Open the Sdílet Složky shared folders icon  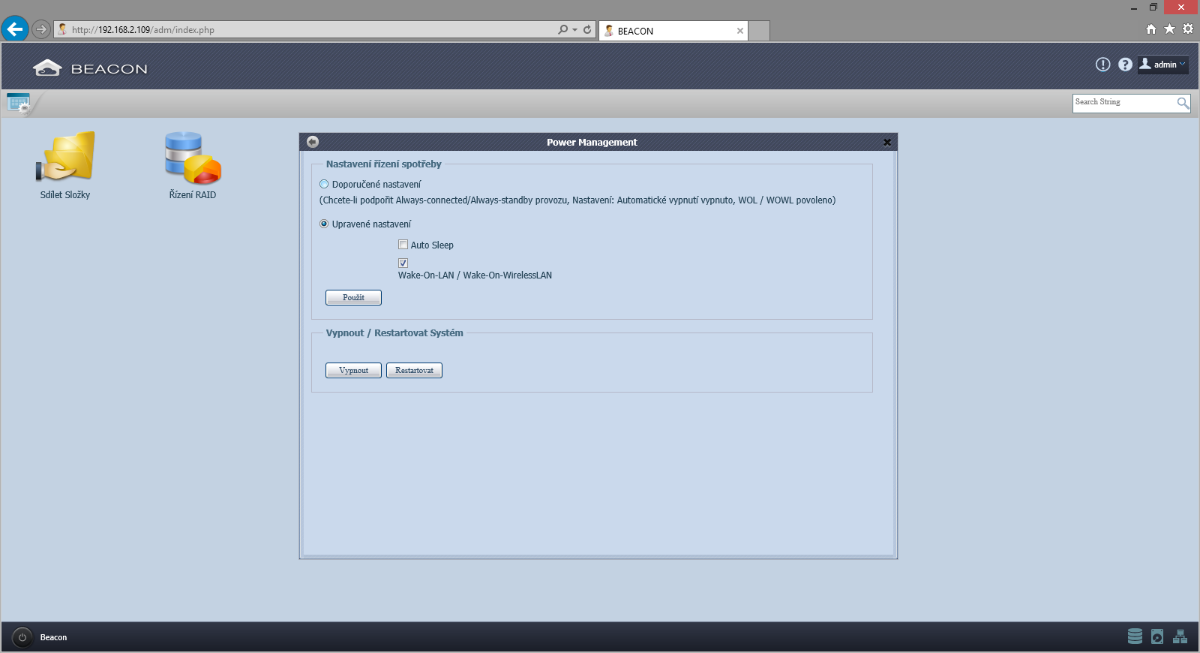[x=65, y=158]
